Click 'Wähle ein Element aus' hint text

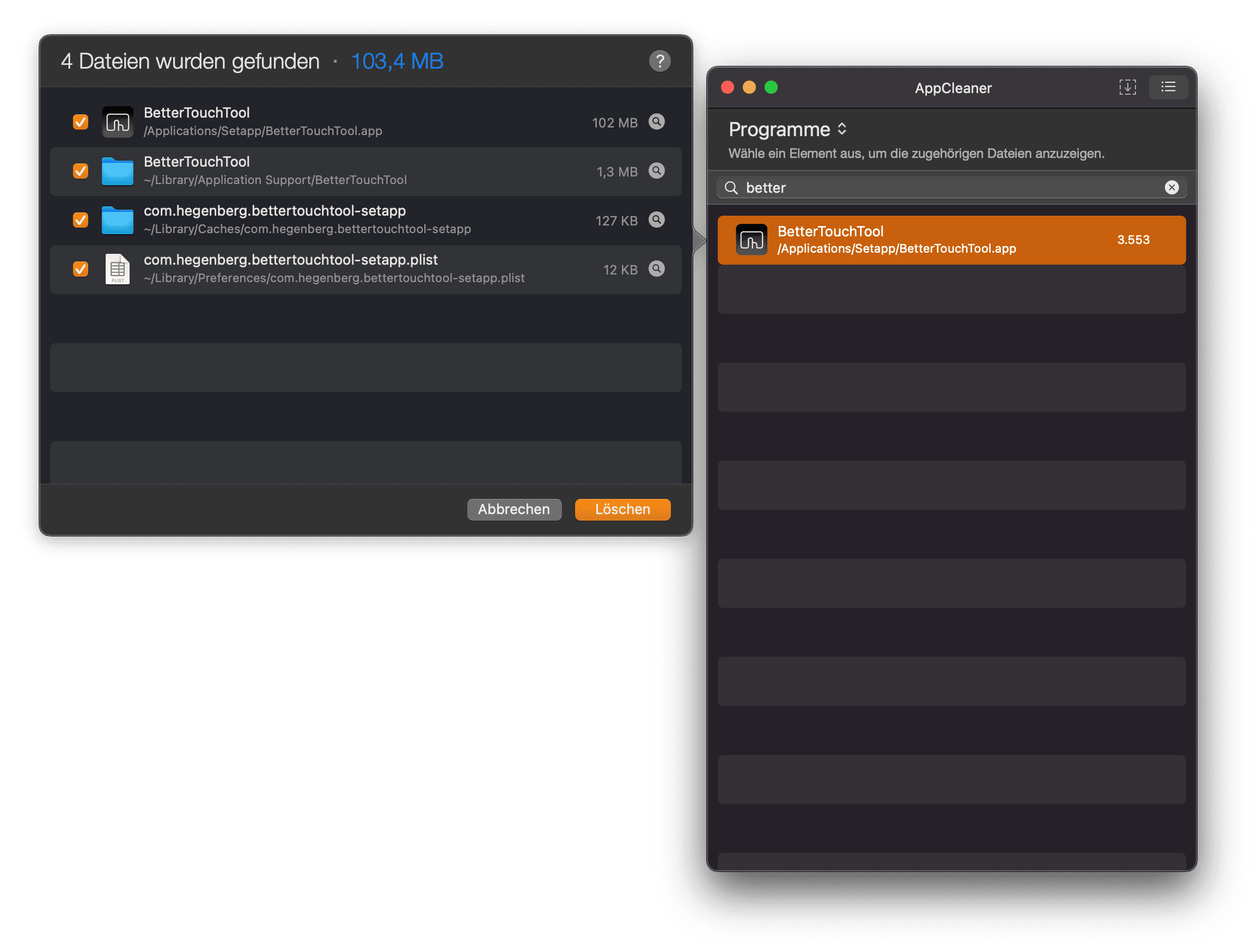(x=916, y=154)
